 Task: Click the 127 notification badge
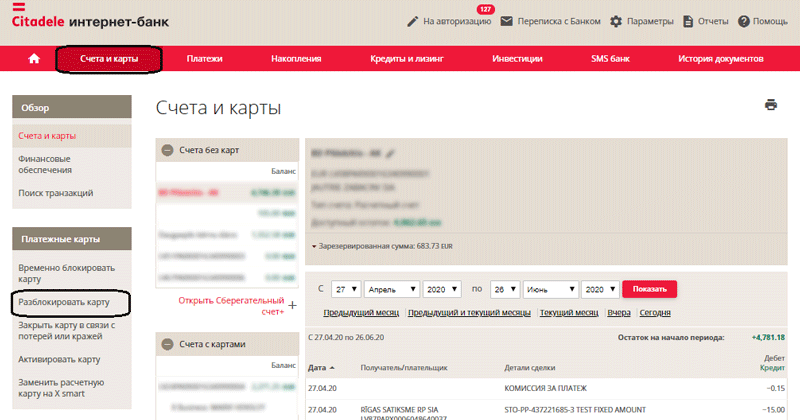pyautogui.click(x=485, y=9)
